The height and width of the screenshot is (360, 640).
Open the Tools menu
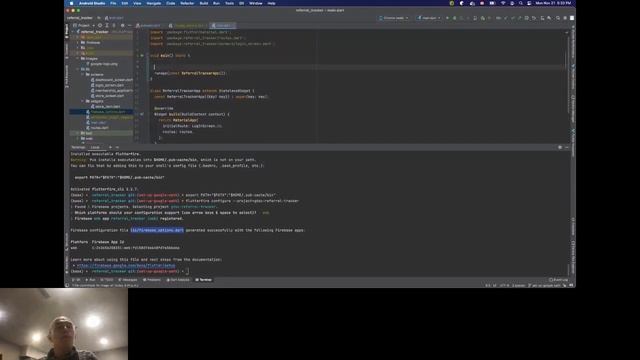click(x=229, y=3)
